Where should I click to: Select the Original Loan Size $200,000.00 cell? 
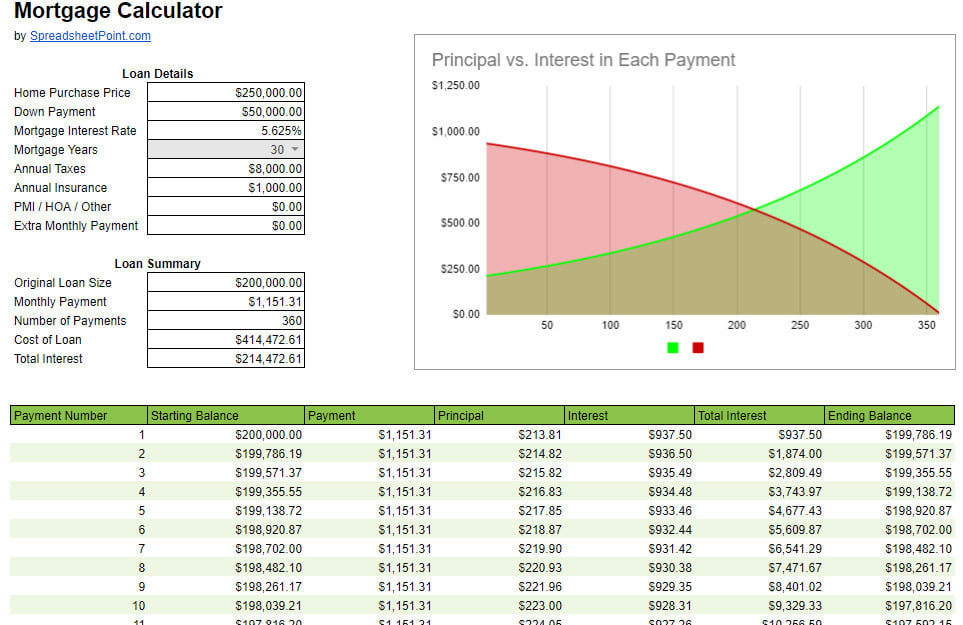[x=226, y=282]
